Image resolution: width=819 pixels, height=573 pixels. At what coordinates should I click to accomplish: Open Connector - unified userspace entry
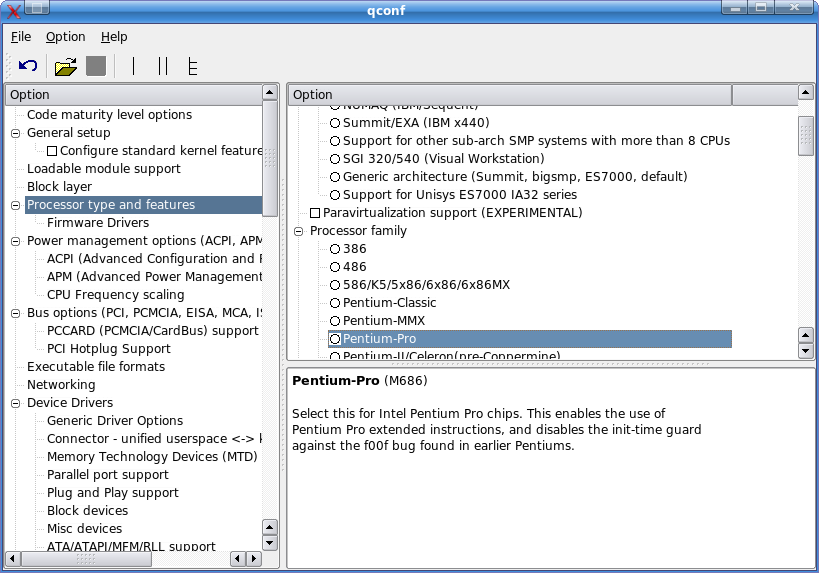155,439
